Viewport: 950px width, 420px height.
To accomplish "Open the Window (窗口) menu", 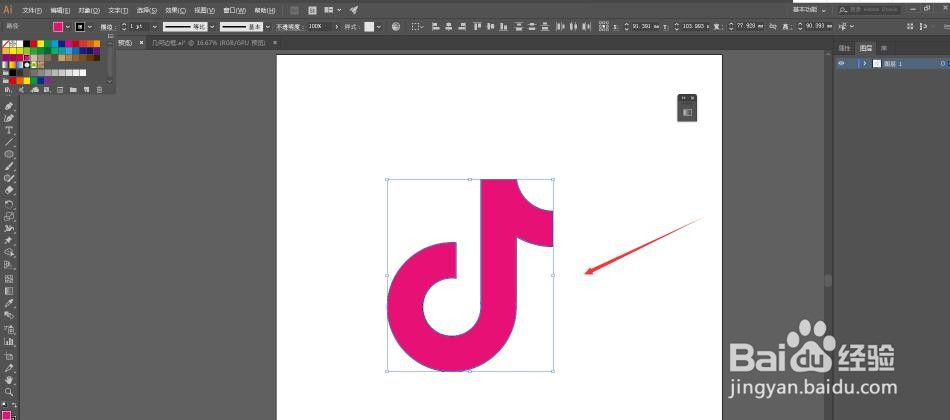I will 234,11.
